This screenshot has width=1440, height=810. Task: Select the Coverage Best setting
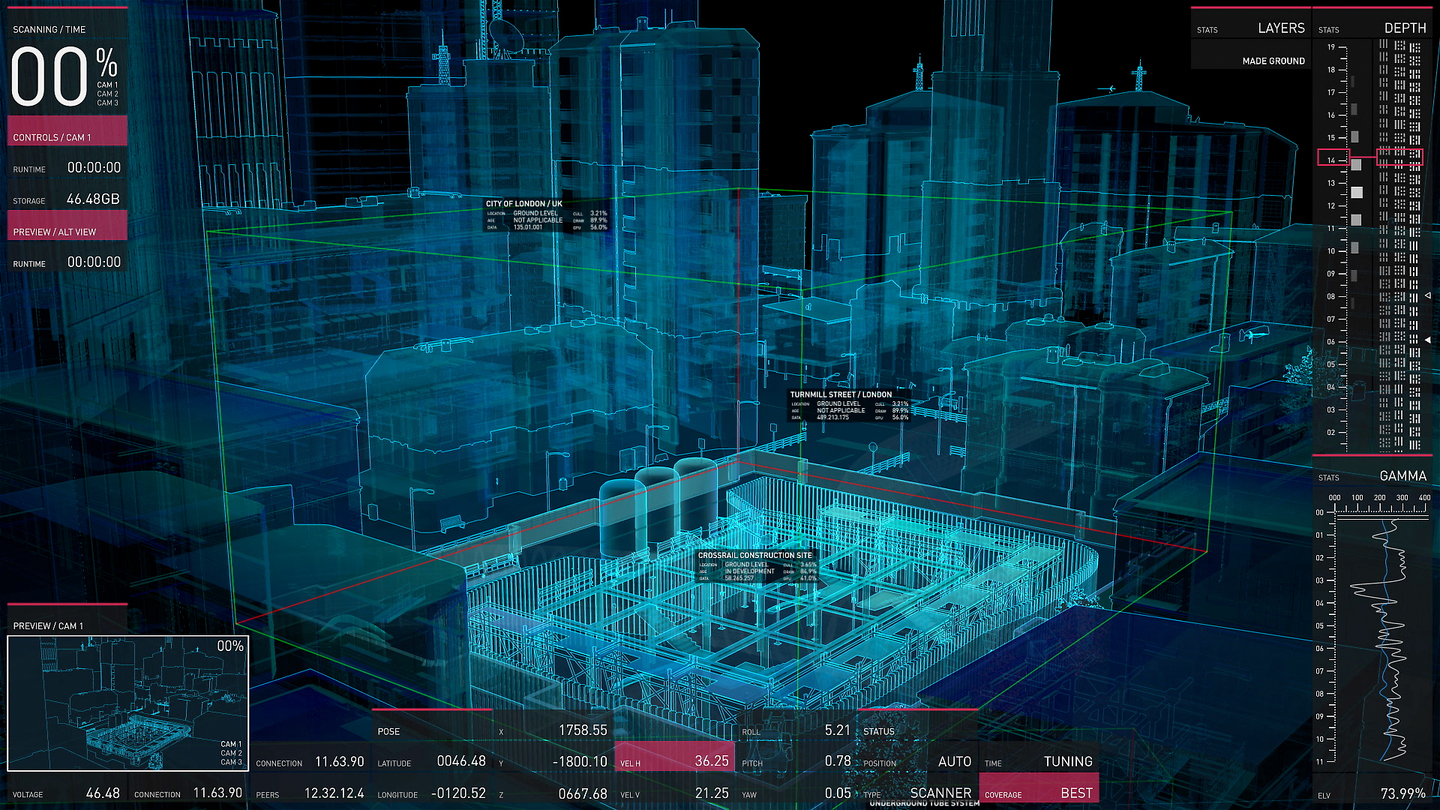pyautogui.click(x=1038, y=790)
